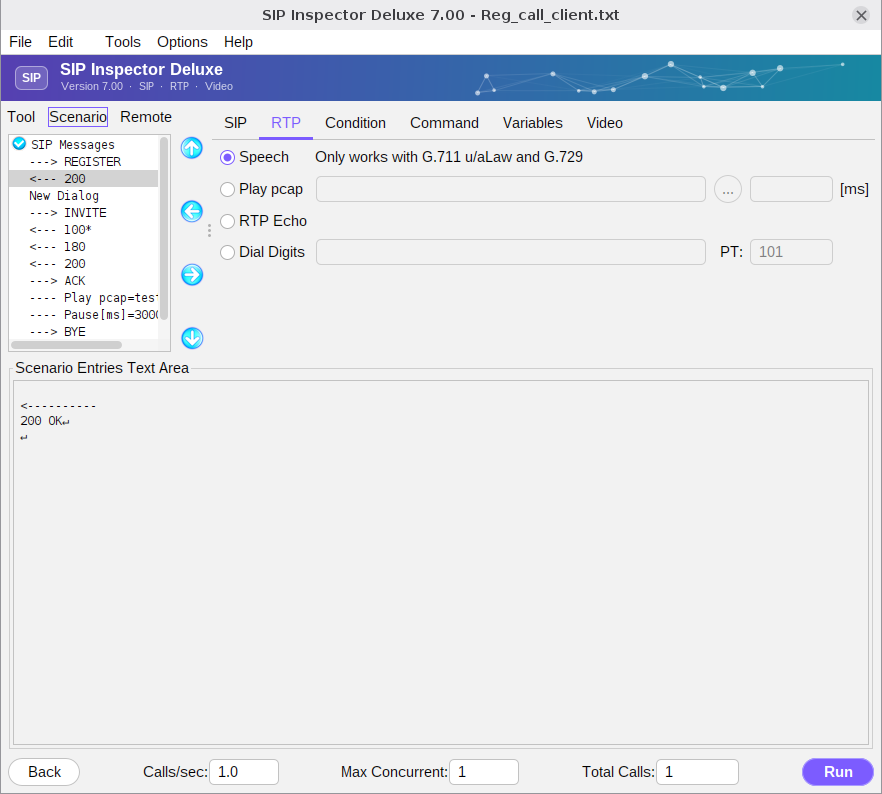Select the Speech radio button
This screenshot has width=882, height=794.
(x=227, y=157)
